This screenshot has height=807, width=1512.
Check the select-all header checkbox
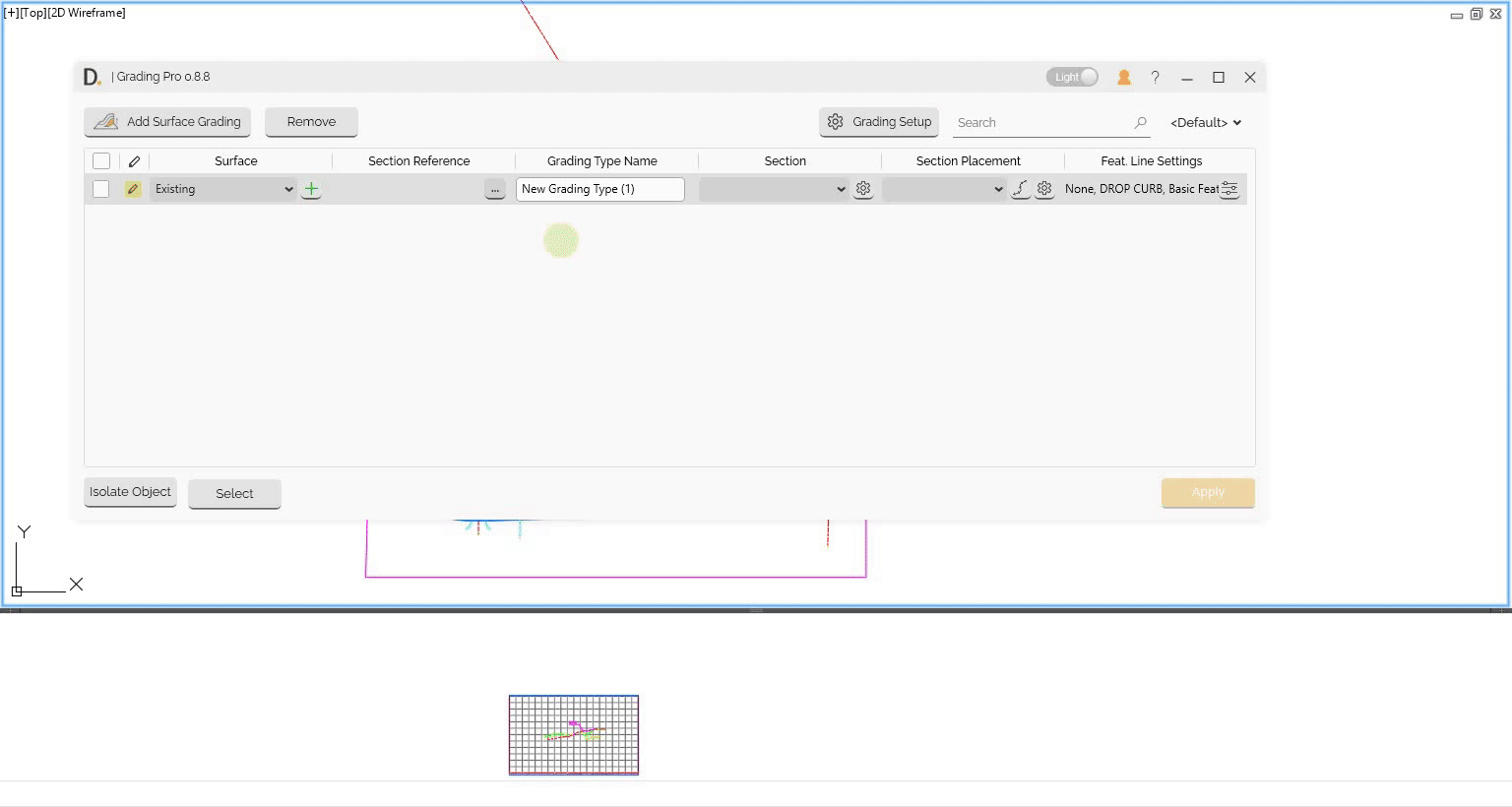tap(101, 161)
